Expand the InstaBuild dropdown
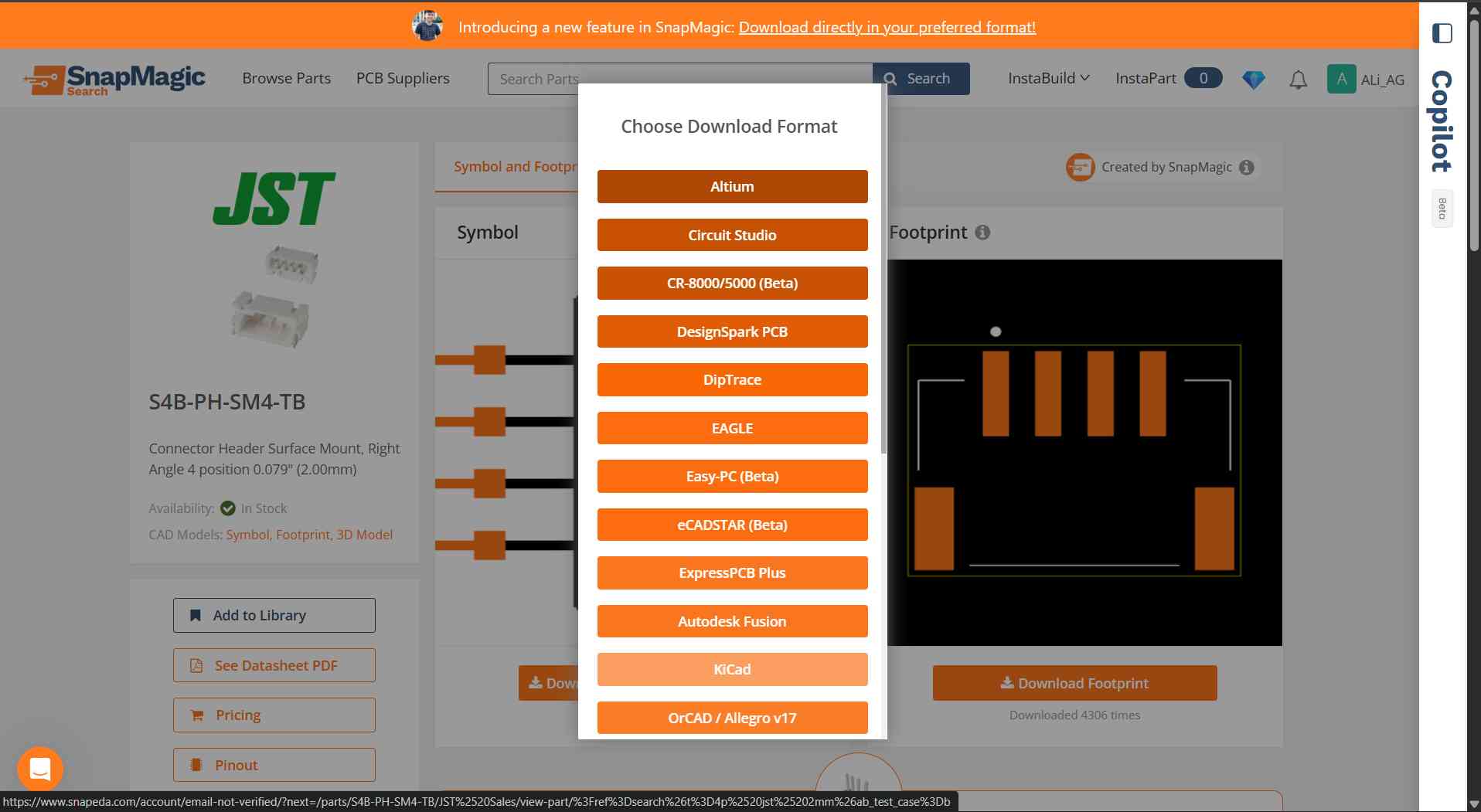The image size is (1481, 812). tap(1048, 78)
